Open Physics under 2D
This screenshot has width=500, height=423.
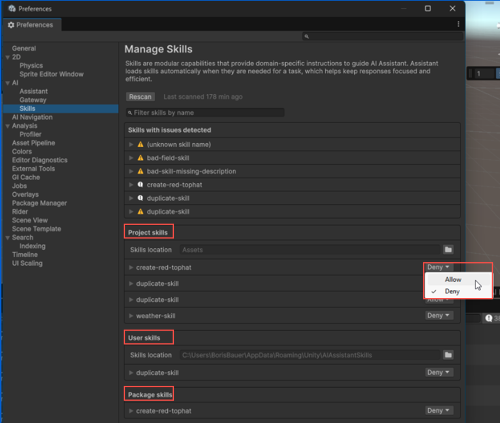(x=31, y=66)
